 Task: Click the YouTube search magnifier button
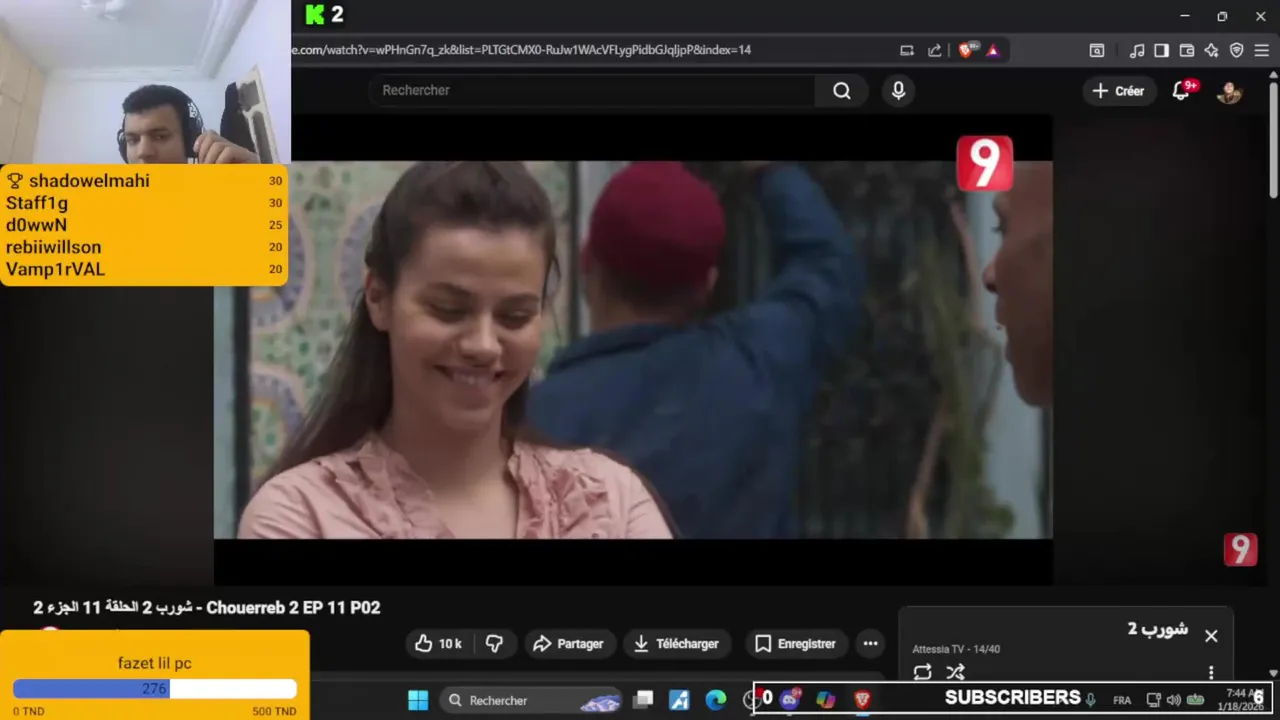click(x=842, y=91)
